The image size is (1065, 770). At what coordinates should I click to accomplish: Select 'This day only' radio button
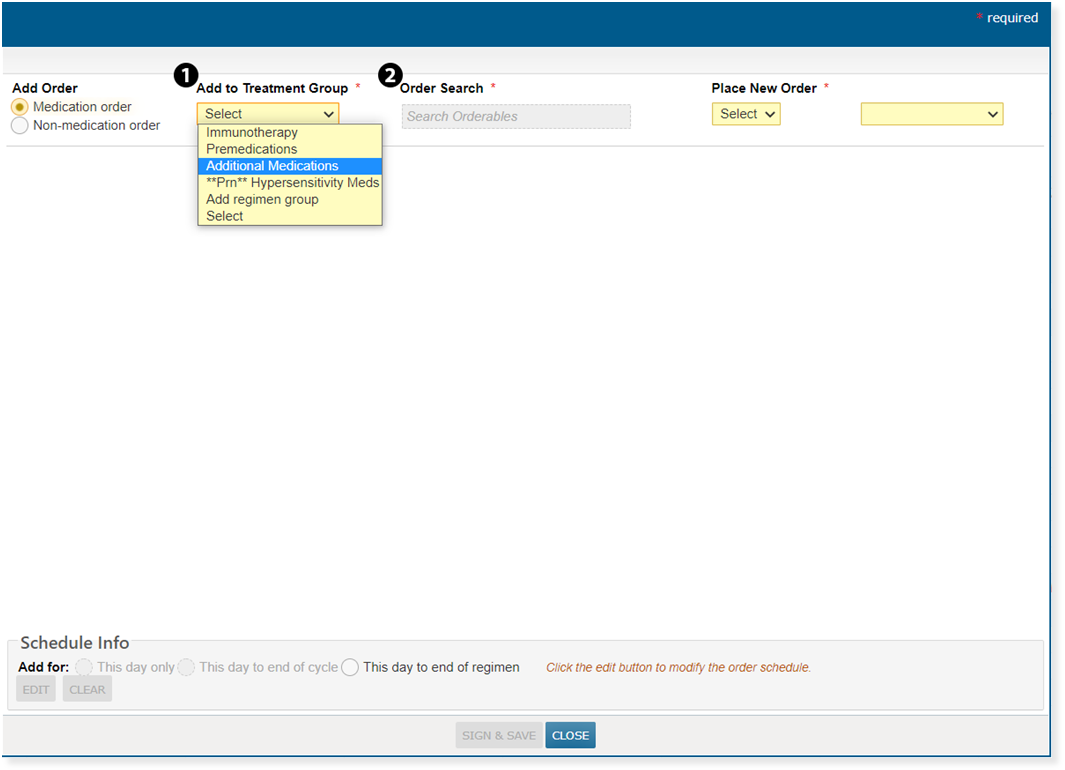click(85, 667)
